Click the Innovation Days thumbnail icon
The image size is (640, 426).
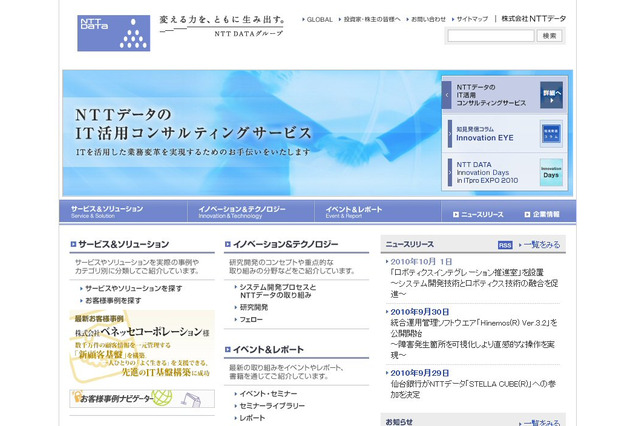click(551, 172)
